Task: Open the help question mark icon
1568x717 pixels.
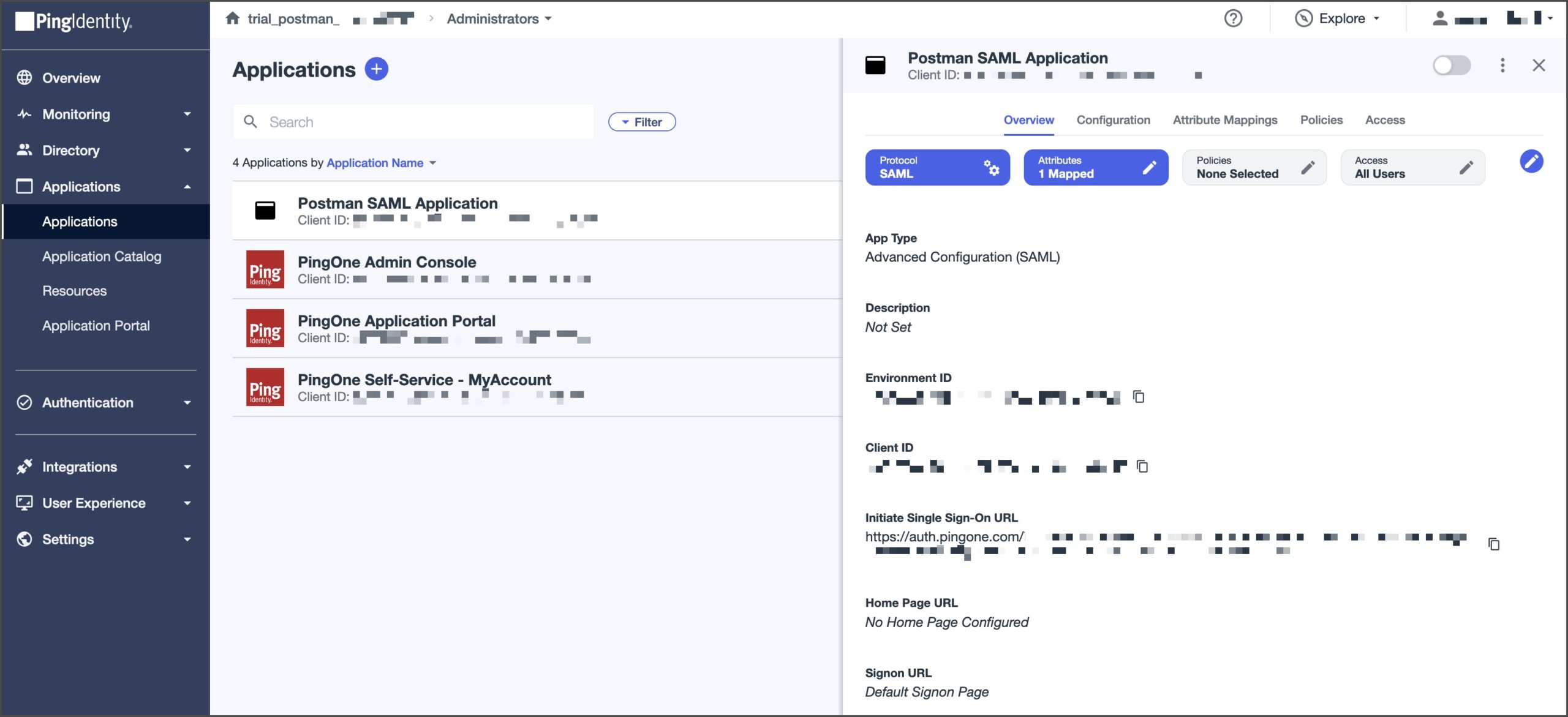Action: pyautogui.click(x=1233, y=18)
